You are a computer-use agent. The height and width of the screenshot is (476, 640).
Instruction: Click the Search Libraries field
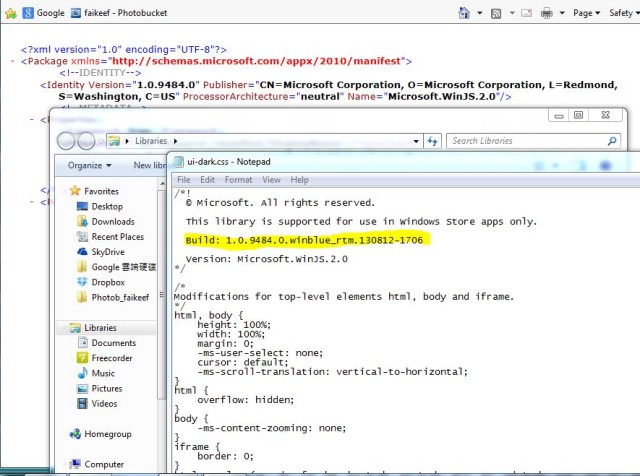[533, 141]
